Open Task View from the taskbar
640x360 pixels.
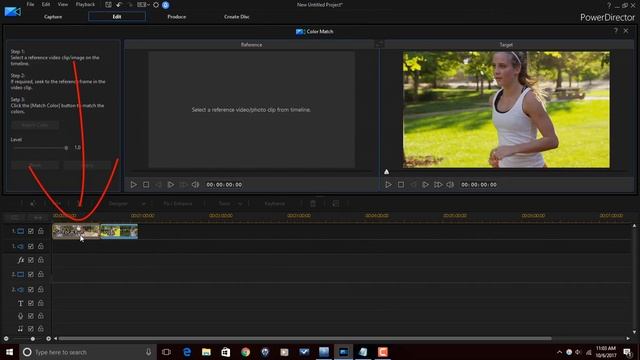coord(166,352)
